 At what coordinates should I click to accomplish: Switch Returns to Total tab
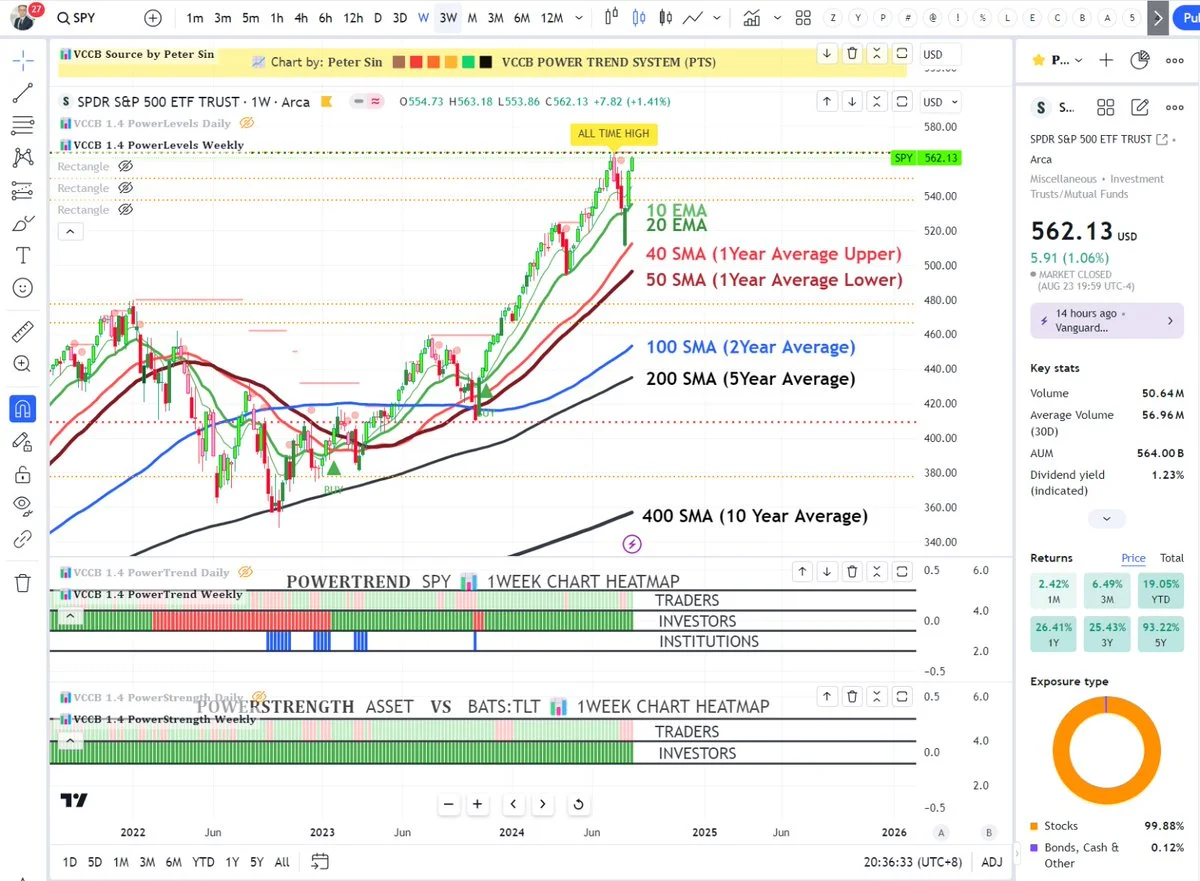pos(1171,558)
